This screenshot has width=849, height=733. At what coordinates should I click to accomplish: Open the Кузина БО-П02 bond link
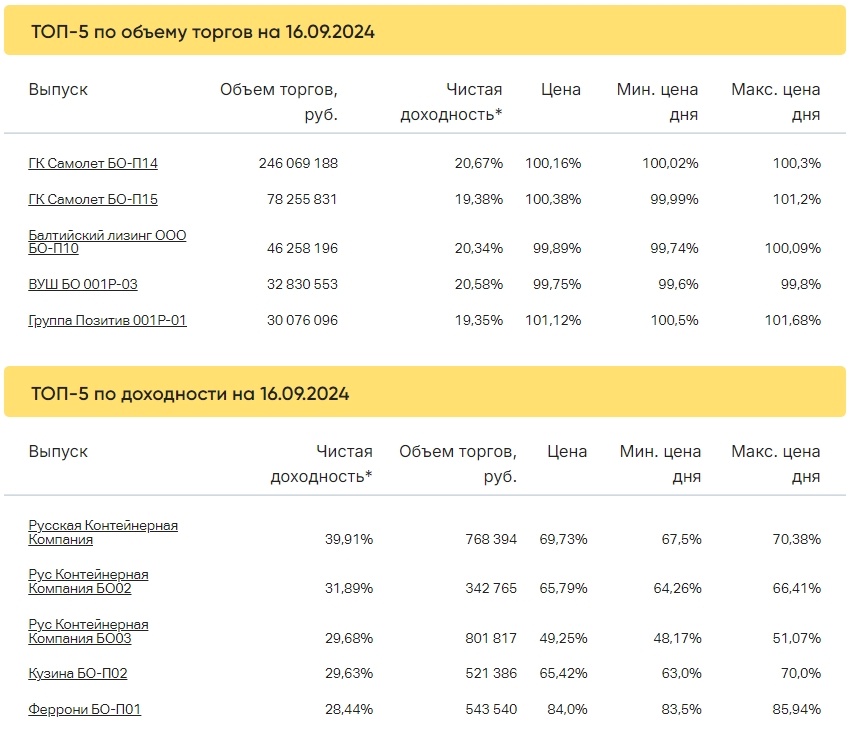point(77,673)
